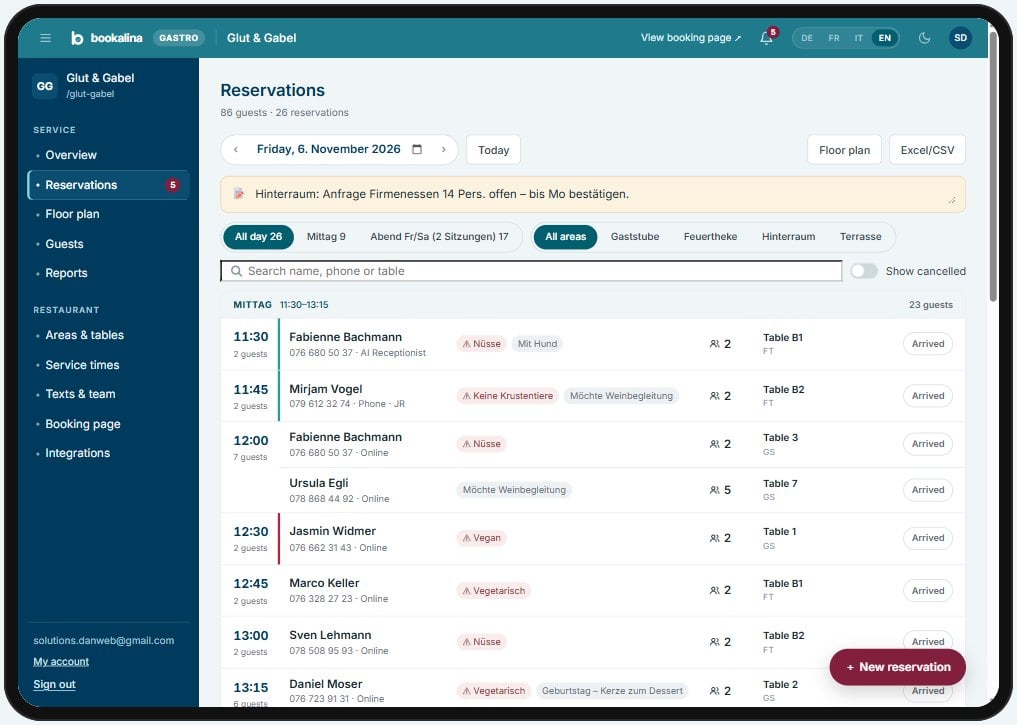Open Arrived status for Table 3
1017x725 pixels.
pyautogui.click(x=927, y=444)
